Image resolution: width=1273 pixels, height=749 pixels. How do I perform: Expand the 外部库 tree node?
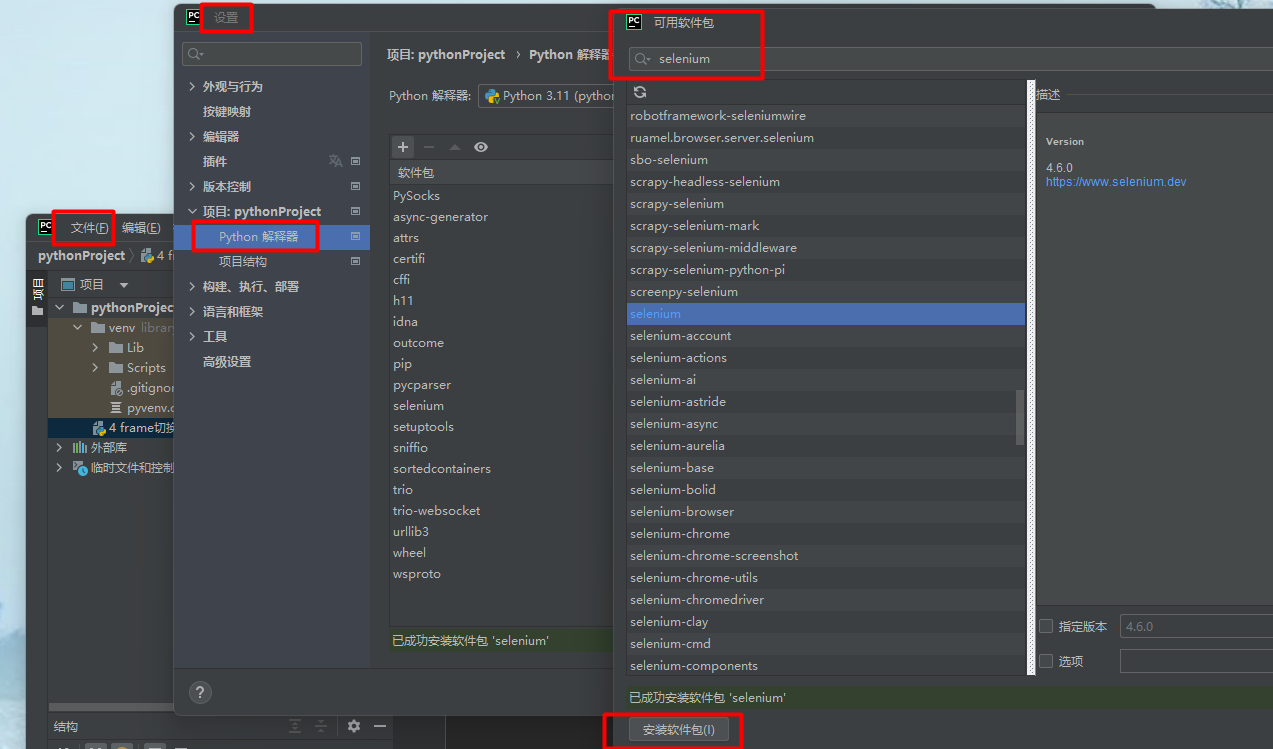click(x=59, y=447)
